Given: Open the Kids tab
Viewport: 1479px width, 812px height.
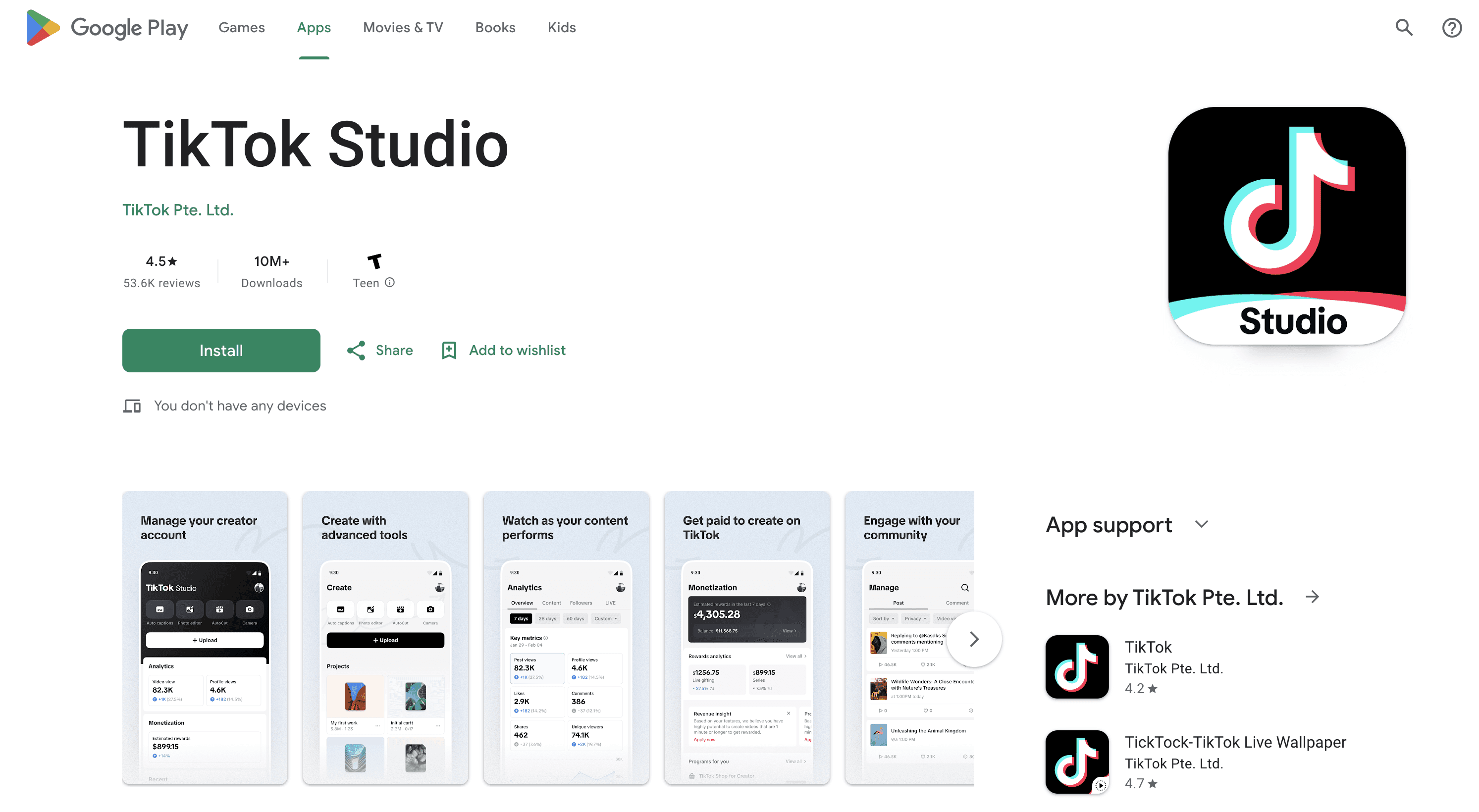Looking at the screenshot, I should (562, 28).
